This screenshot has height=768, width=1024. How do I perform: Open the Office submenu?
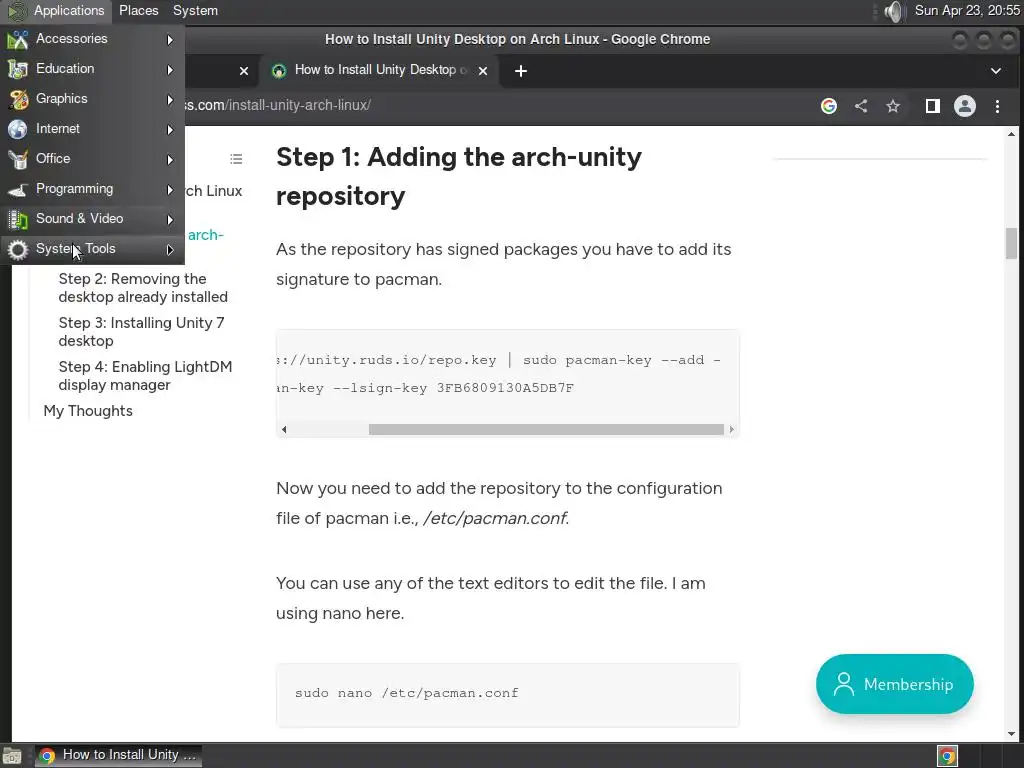(x=92, y=159)
